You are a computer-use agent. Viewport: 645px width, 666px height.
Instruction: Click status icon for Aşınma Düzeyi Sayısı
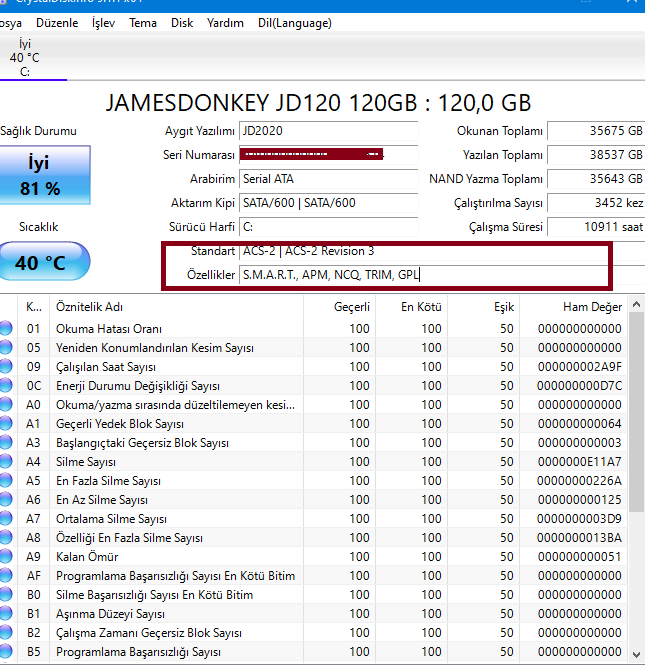(x=6, y=613)
